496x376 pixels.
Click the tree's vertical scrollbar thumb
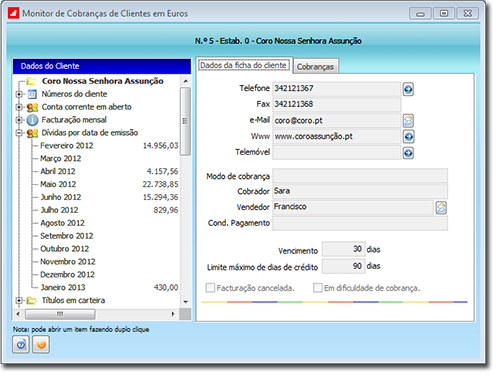pyautogui.click(x=185, y=121)
